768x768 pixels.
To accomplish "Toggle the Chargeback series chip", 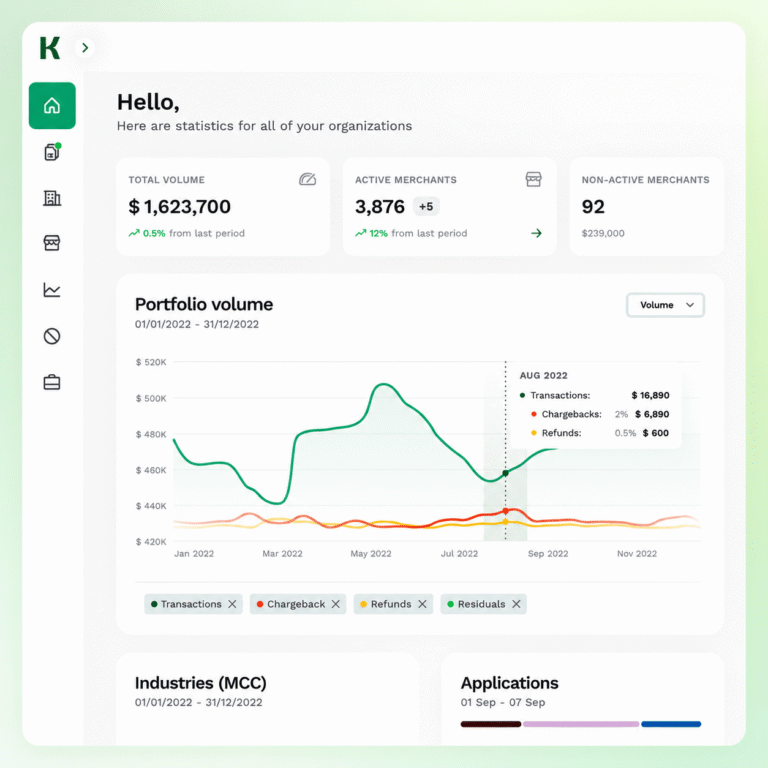I will [x=298, y=604].
